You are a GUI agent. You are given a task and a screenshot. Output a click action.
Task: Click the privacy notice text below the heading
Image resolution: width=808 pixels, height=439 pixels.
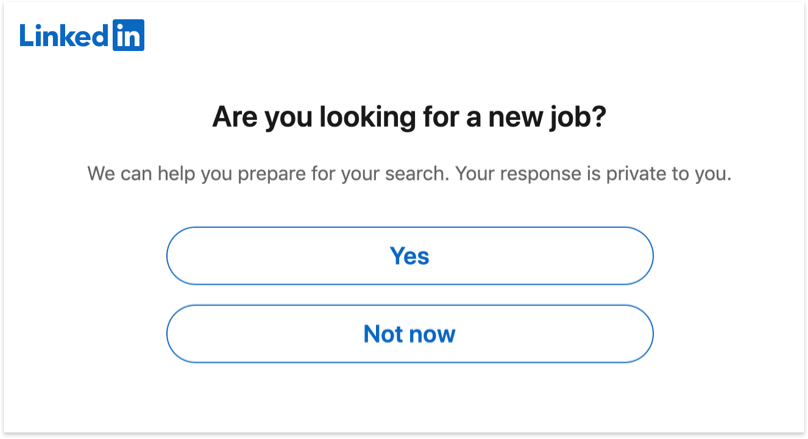point(409,174)
